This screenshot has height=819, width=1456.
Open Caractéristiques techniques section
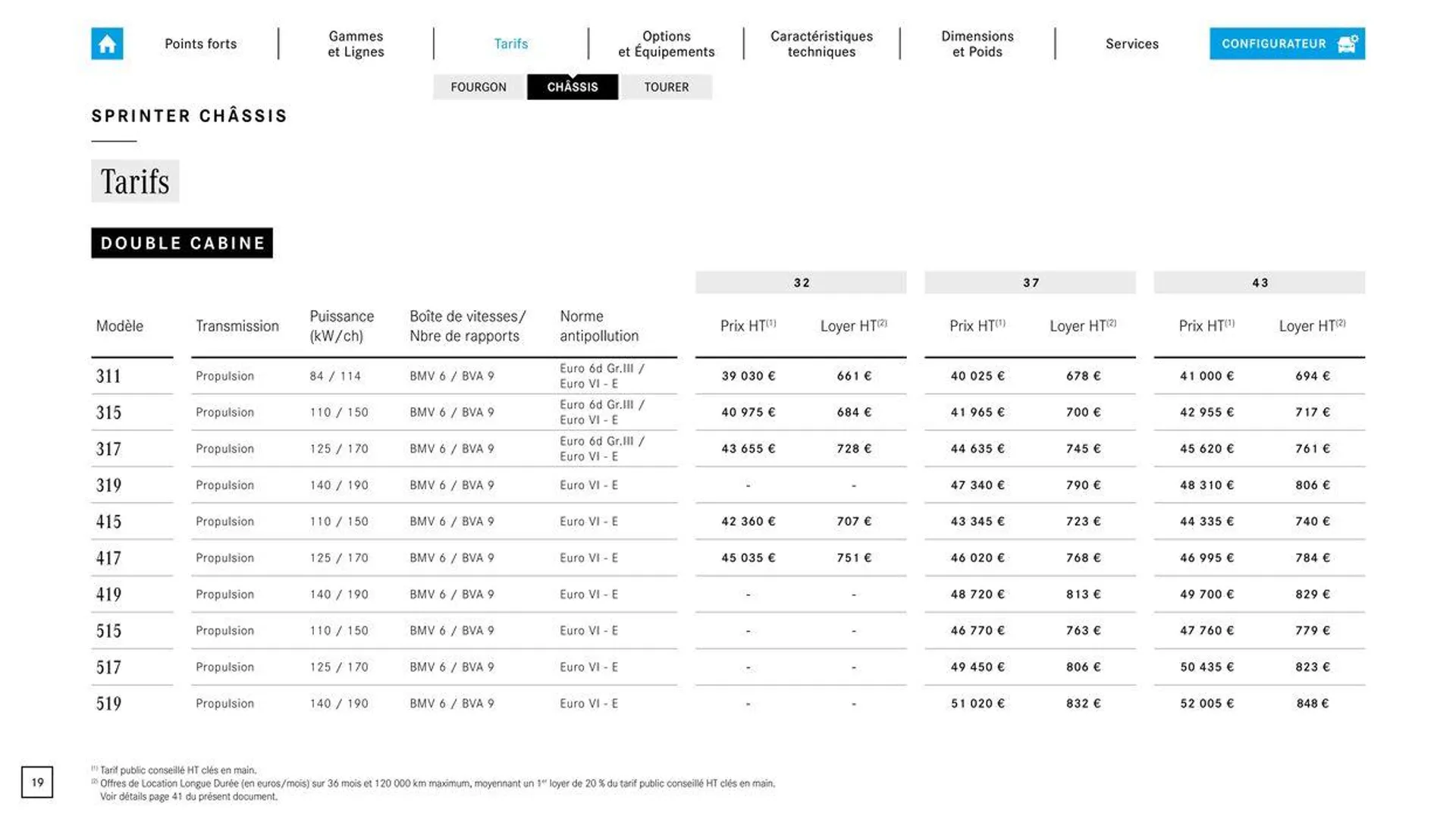click(821, 44)
